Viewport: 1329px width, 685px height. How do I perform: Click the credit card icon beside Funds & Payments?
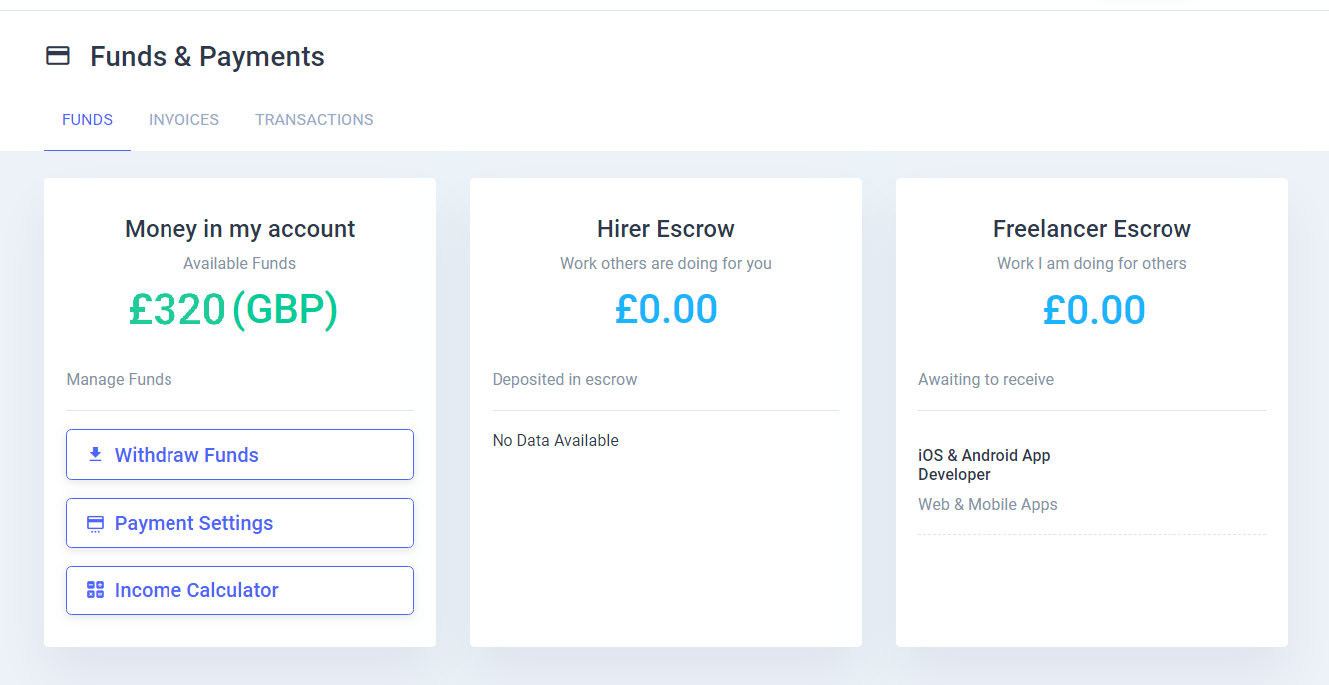pyautogui.click(x=58, y=56)
